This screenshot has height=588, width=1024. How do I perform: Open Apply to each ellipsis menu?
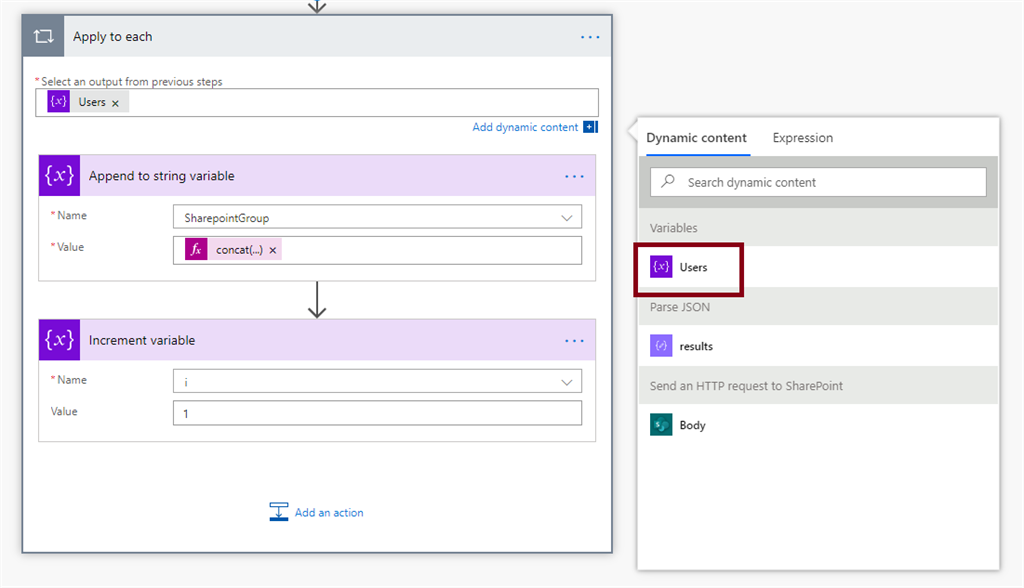[590, 37]
